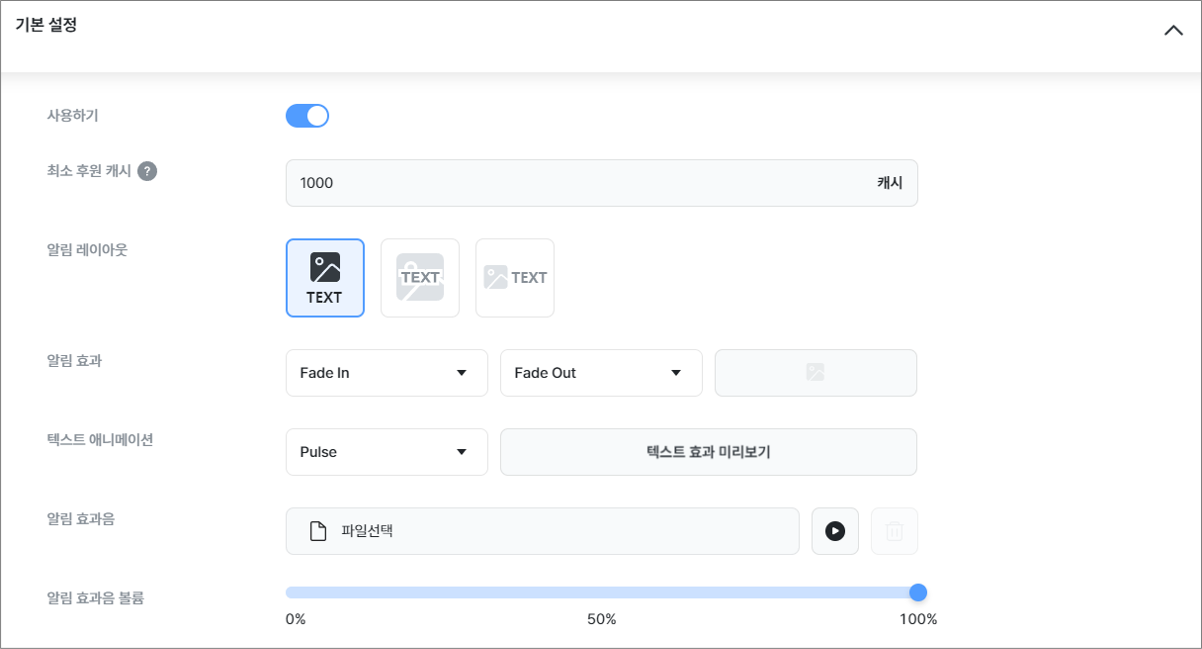Play the alert sound effect

tap(835, 531)
